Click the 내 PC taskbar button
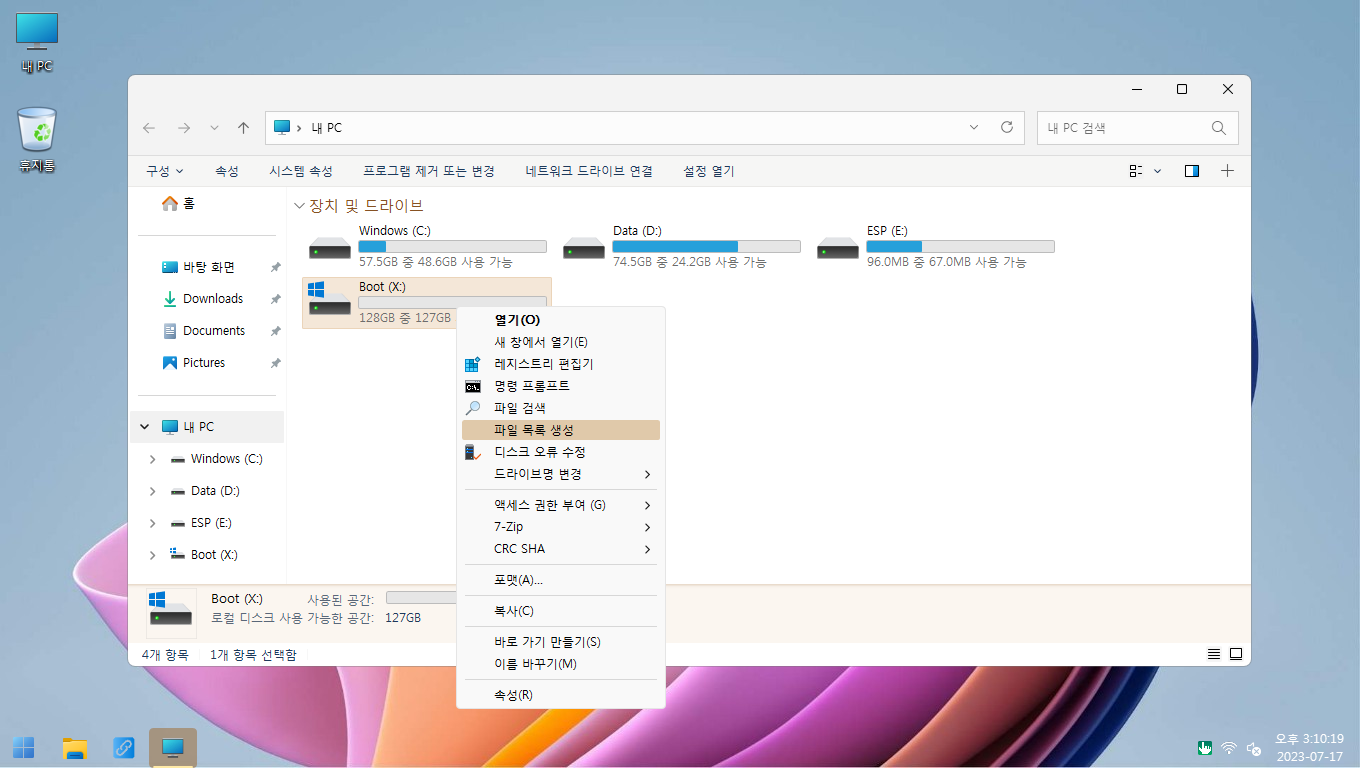Image resolution: width=1360 pixels, height=768 pixels. pyautogui.click(x=173, y=747)
